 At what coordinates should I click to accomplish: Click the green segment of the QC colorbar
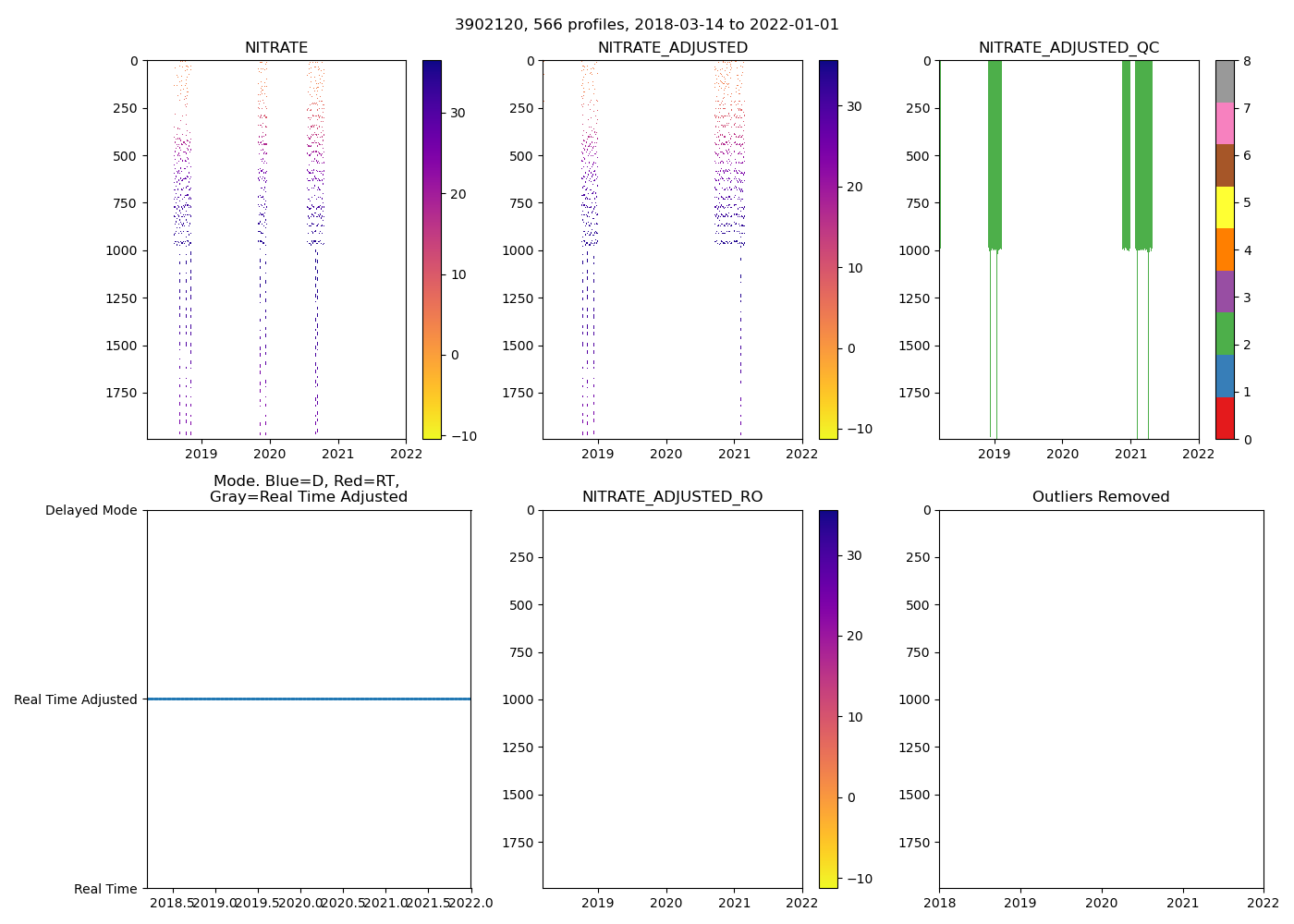1225,334
